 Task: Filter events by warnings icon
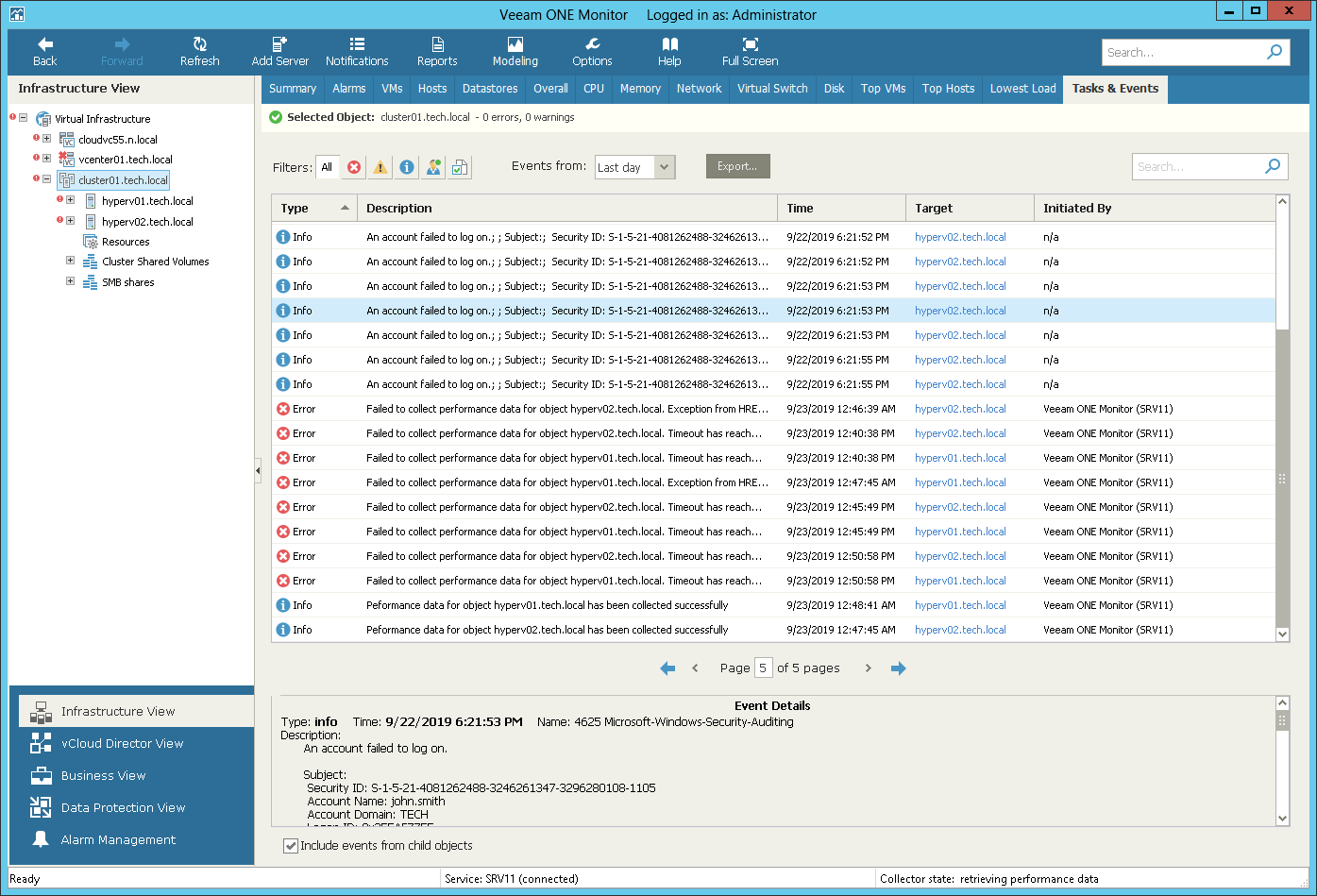380,167
